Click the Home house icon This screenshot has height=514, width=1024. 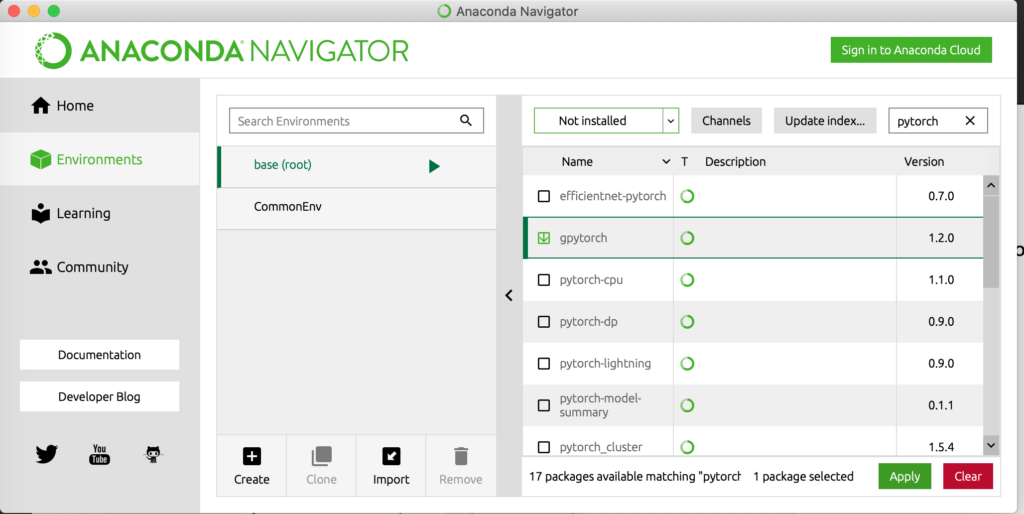[x=40, y=106]
